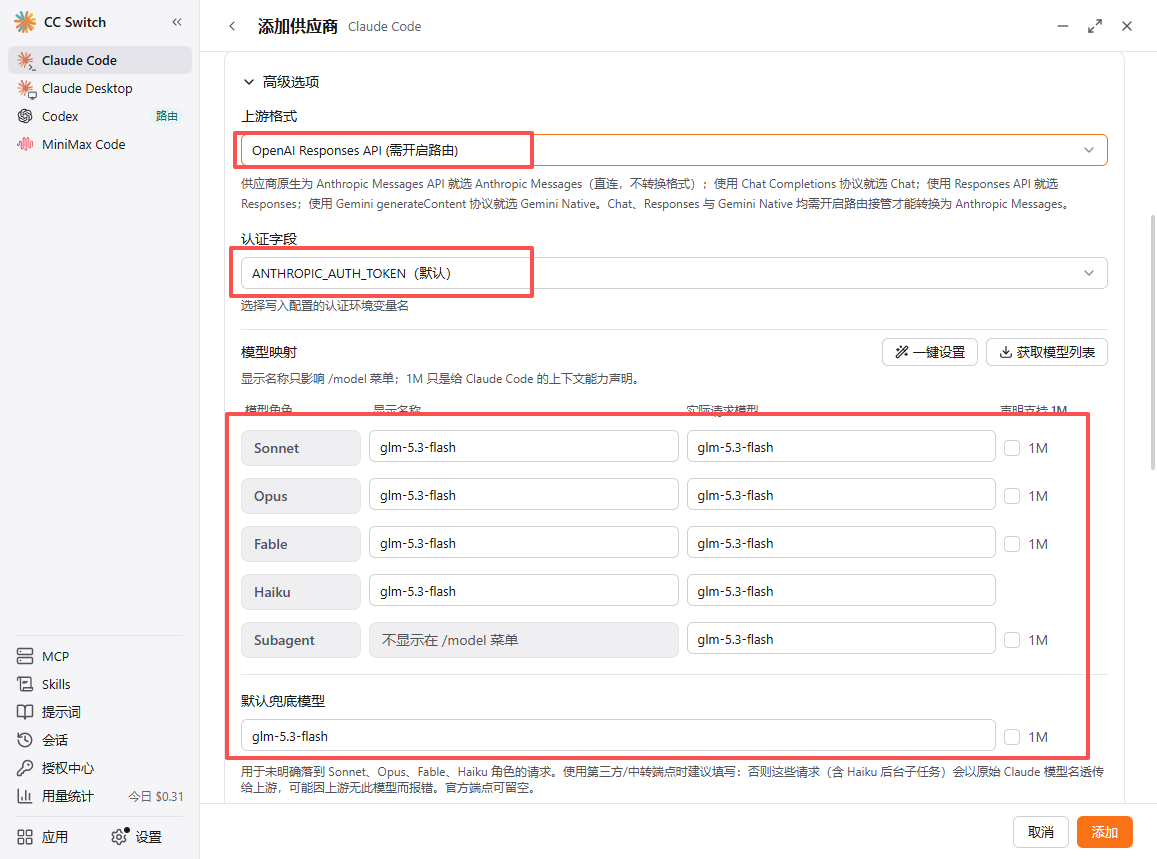Edit the Fable display name field
Image resolution: width=1157 pixels, height=859 pixels.
(x=524, y=543)
